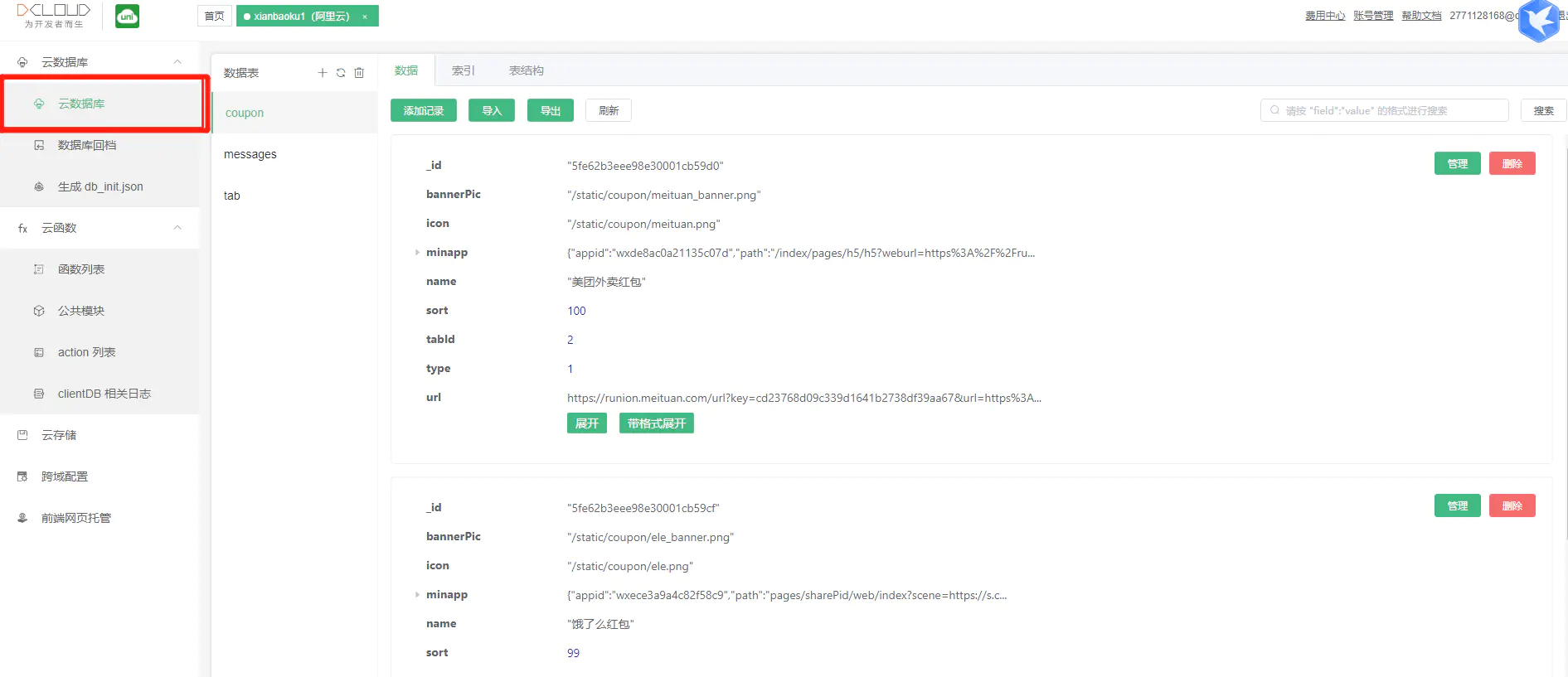Click the refresh data tables icon

click(x=341, y=73)
